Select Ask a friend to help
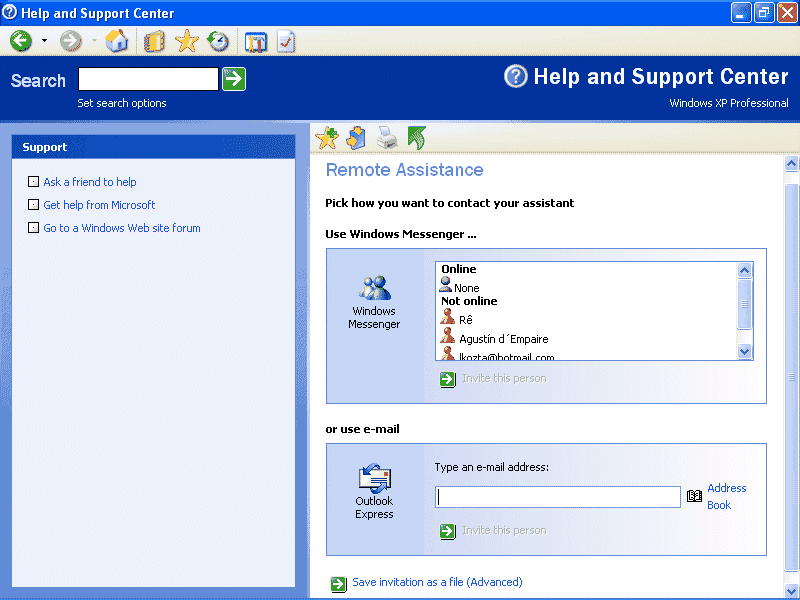800x600 pixels. (89, 182)
